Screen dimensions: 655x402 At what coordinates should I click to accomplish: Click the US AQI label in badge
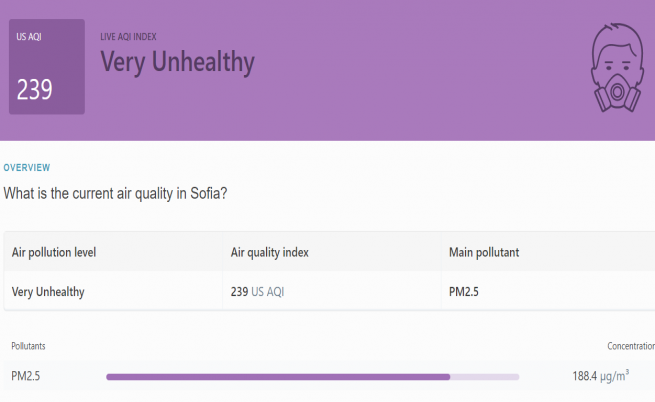pyautogui.click(x=29, y=37)
